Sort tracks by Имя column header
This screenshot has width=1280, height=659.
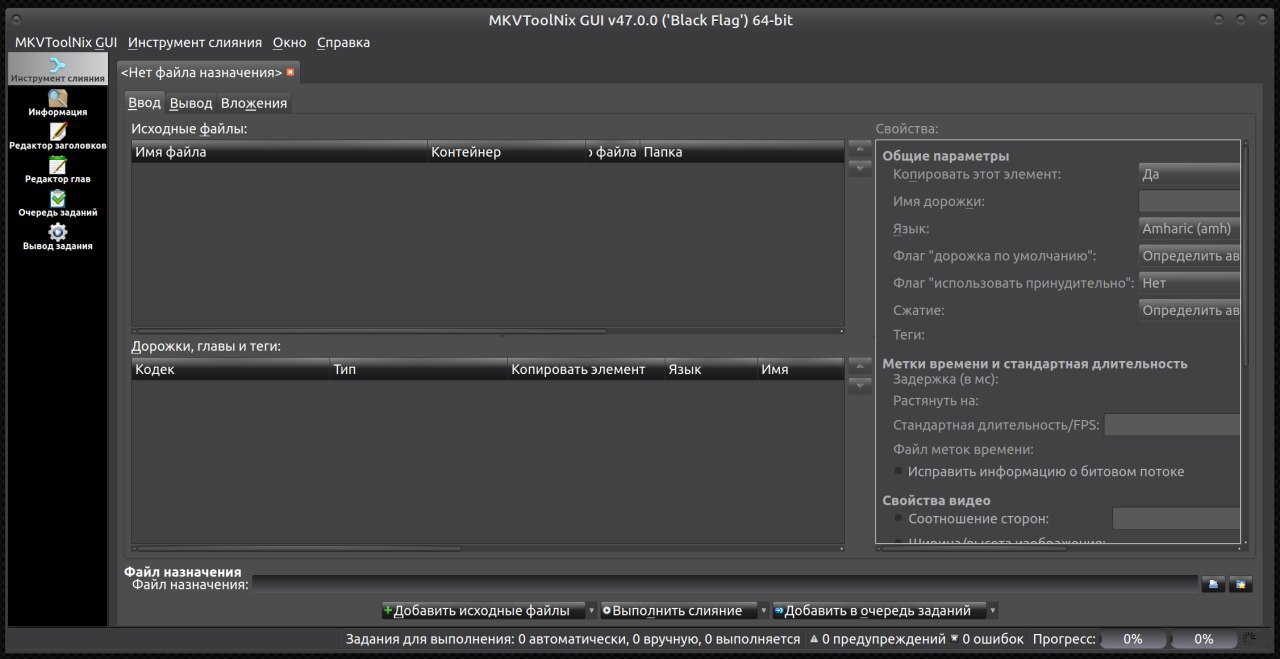(800, 369)
